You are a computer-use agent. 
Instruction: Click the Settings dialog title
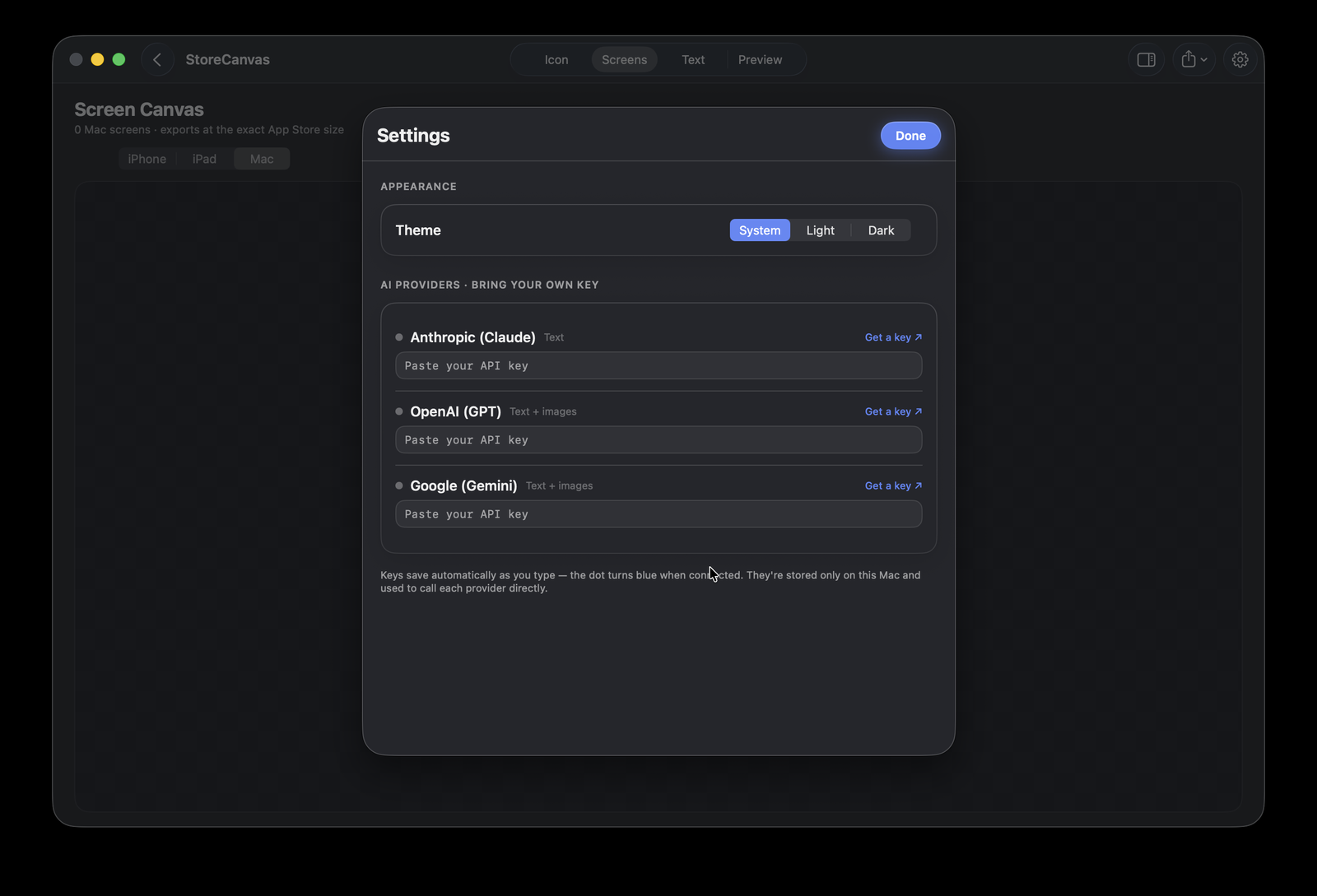tap(413, 136)
